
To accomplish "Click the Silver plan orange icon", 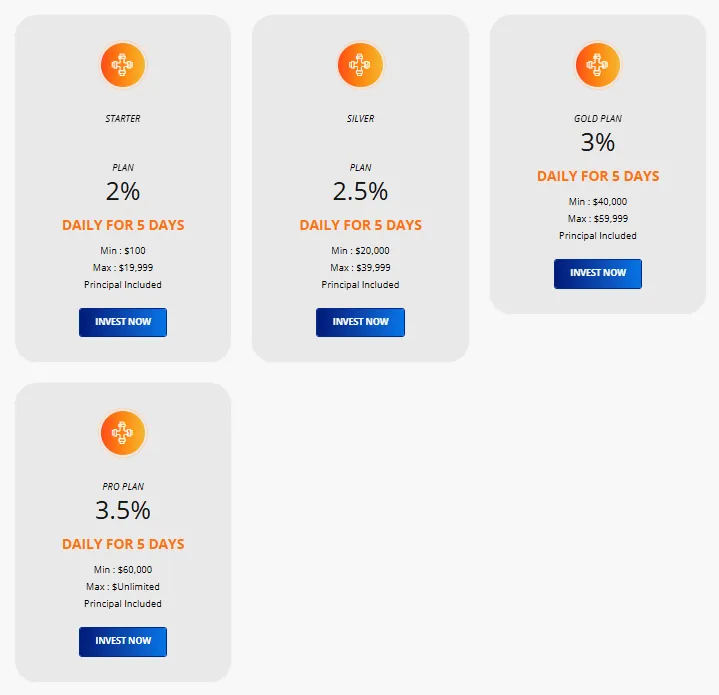I will click(360, 65).
